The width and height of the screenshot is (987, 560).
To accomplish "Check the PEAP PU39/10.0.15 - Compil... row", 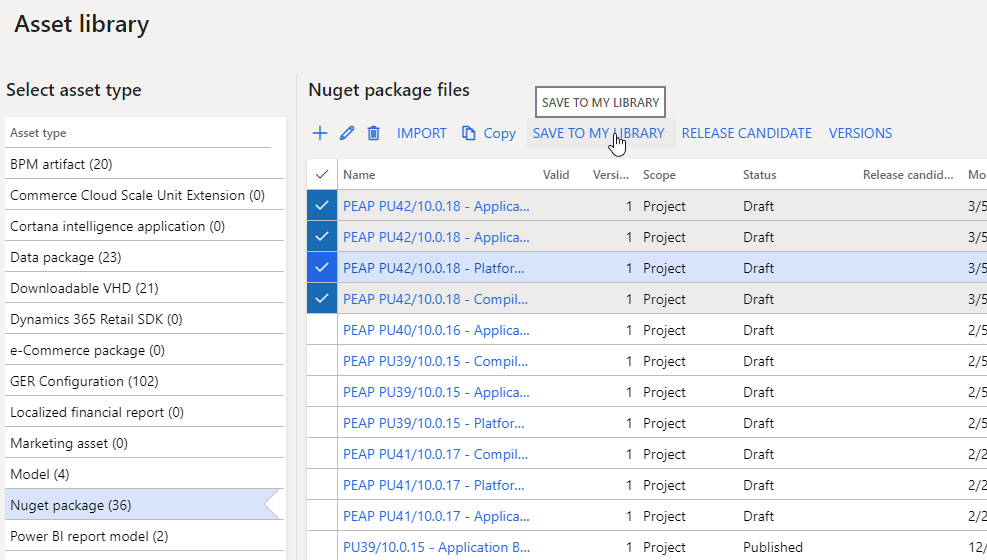I will [322, 361].
